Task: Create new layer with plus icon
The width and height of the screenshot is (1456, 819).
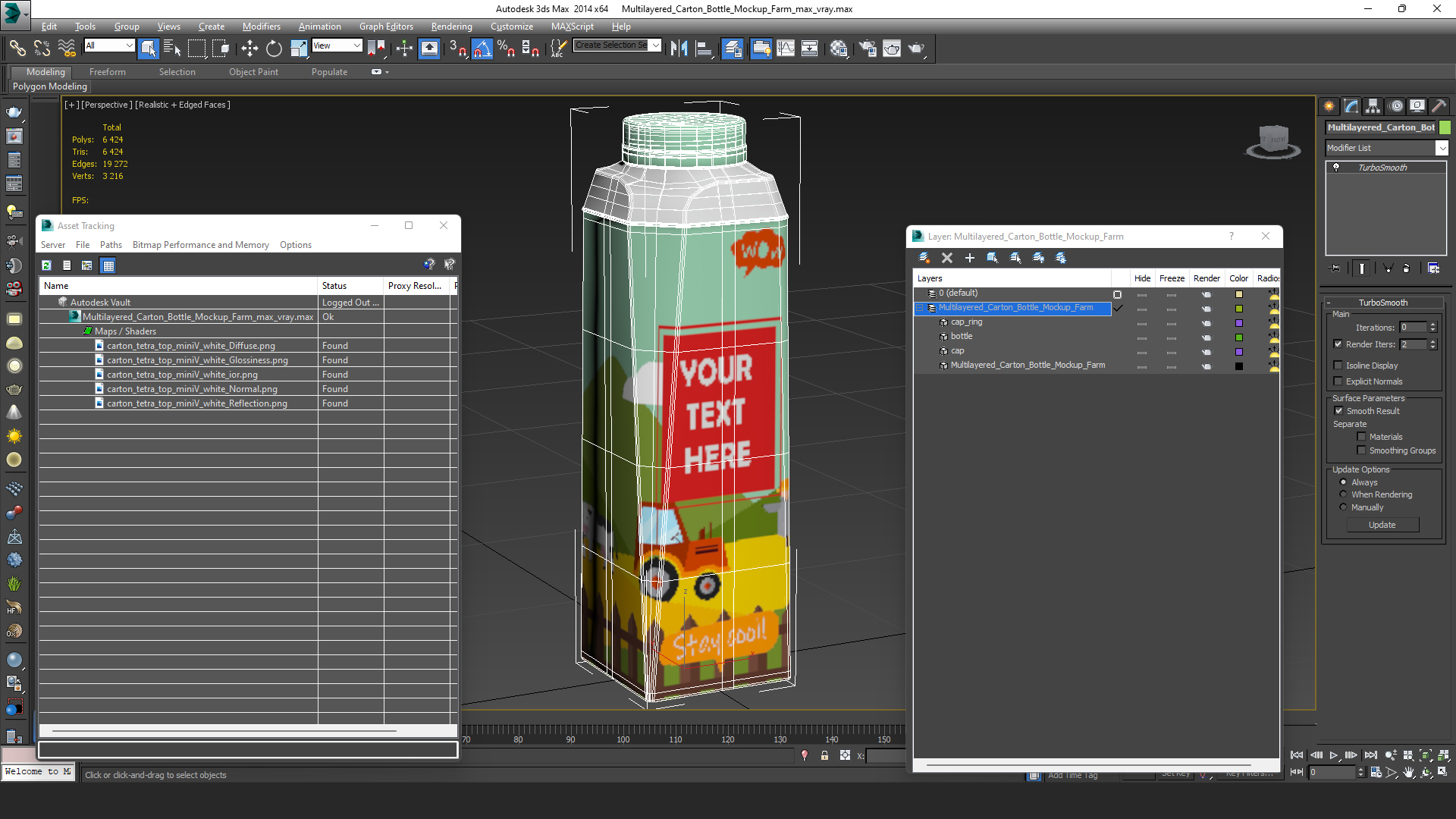Action: (x=969, y=258)
